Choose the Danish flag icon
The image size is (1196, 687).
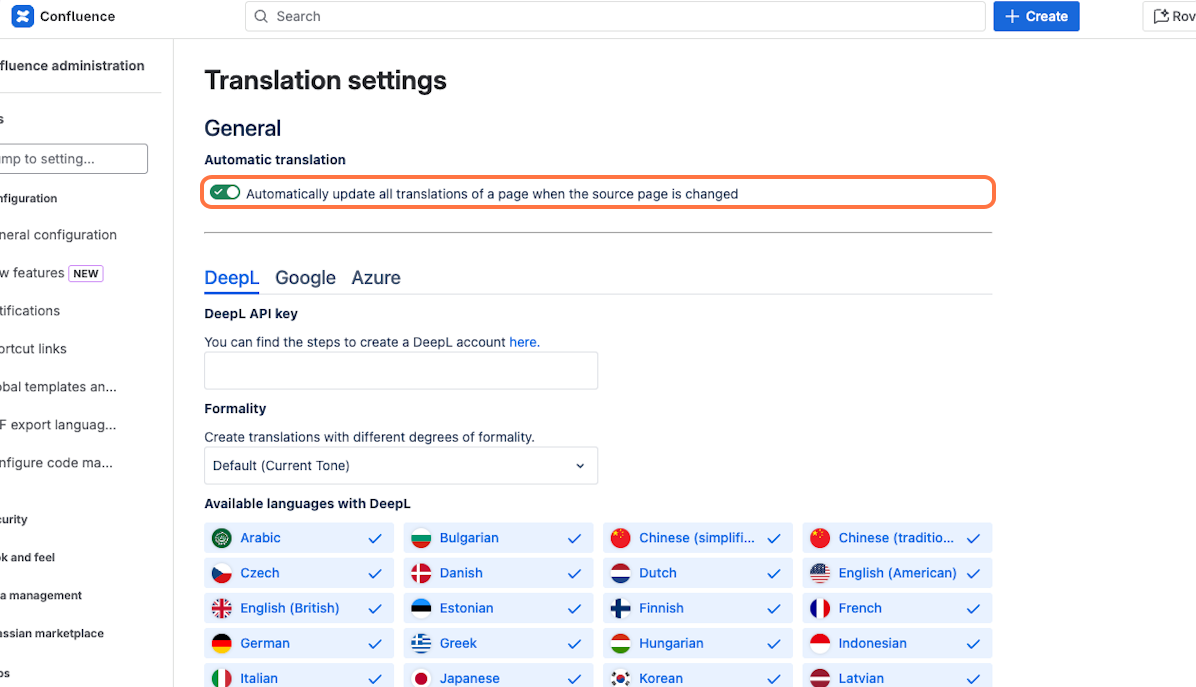click(421, 573)
